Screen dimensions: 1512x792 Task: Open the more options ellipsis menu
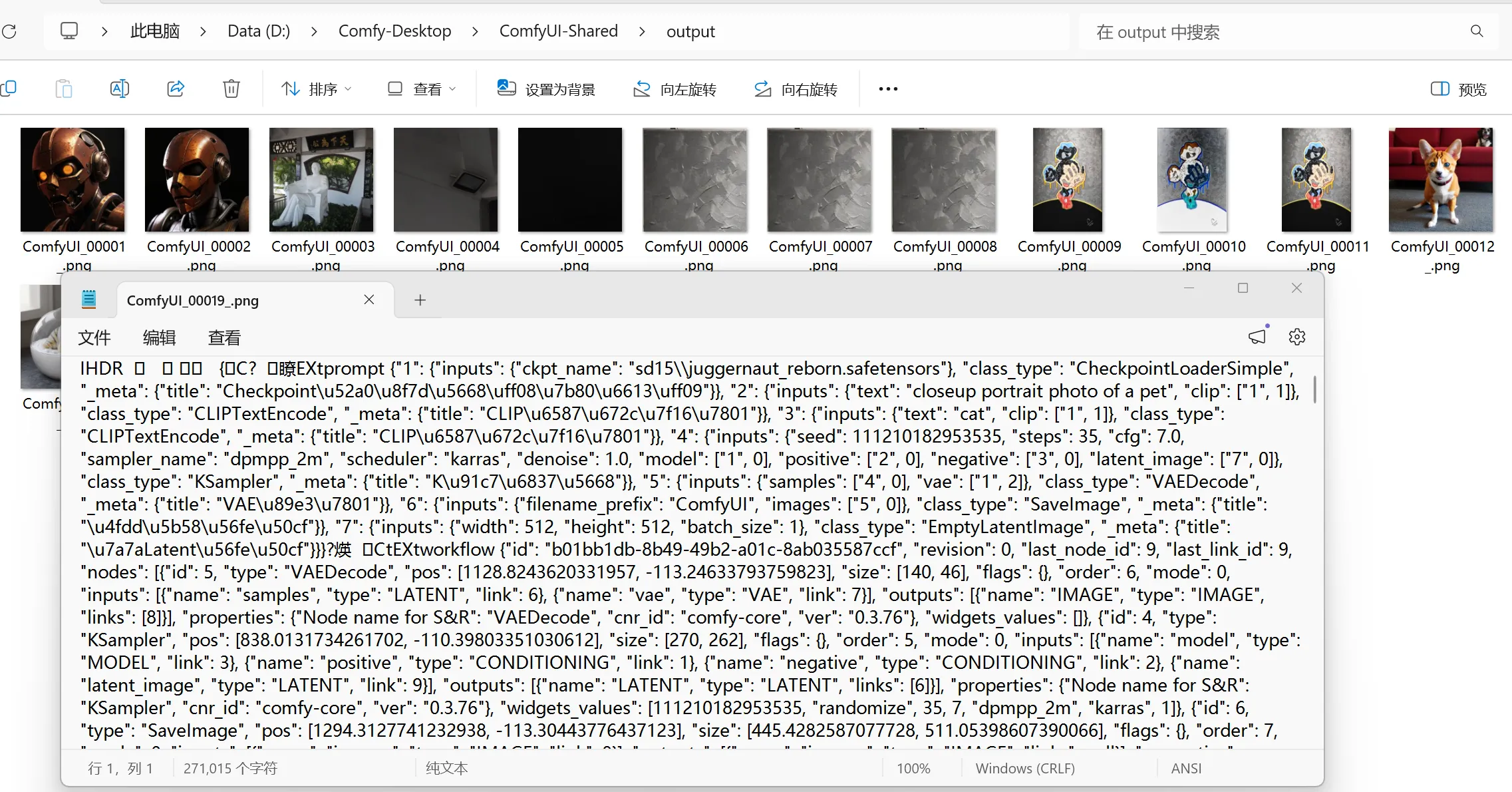[x=888, y=89]
